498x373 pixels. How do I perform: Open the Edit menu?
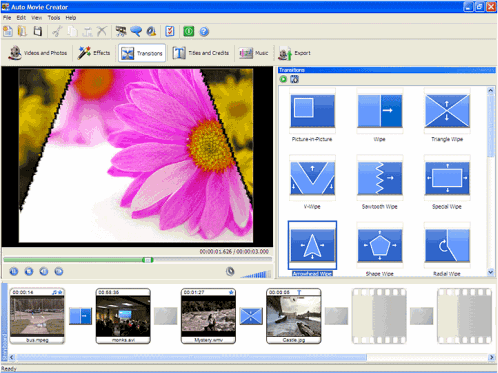click(x=21, y=18)
